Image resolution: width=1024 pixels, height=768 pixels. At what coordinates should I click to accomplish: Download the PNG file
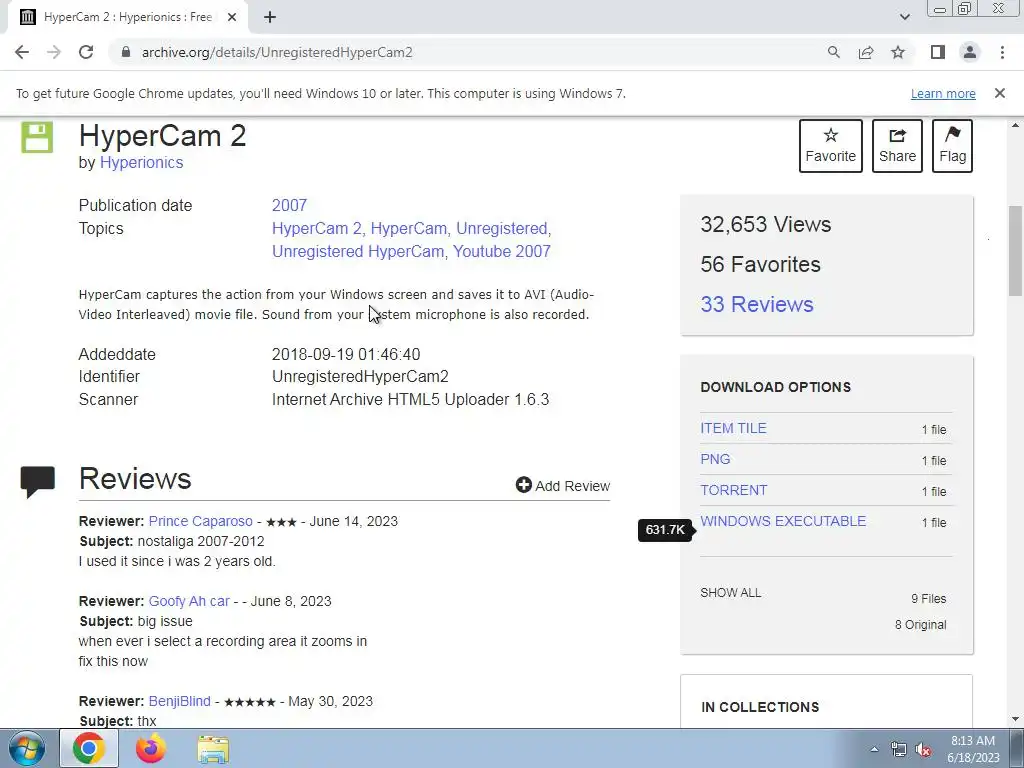point(715,459)
